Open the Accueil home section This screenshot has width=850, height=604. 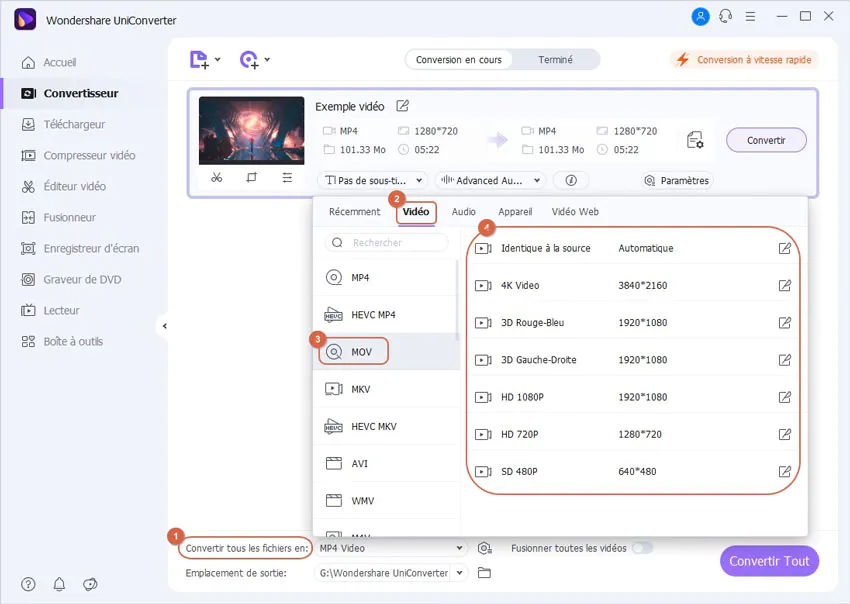tap(49, 62)
